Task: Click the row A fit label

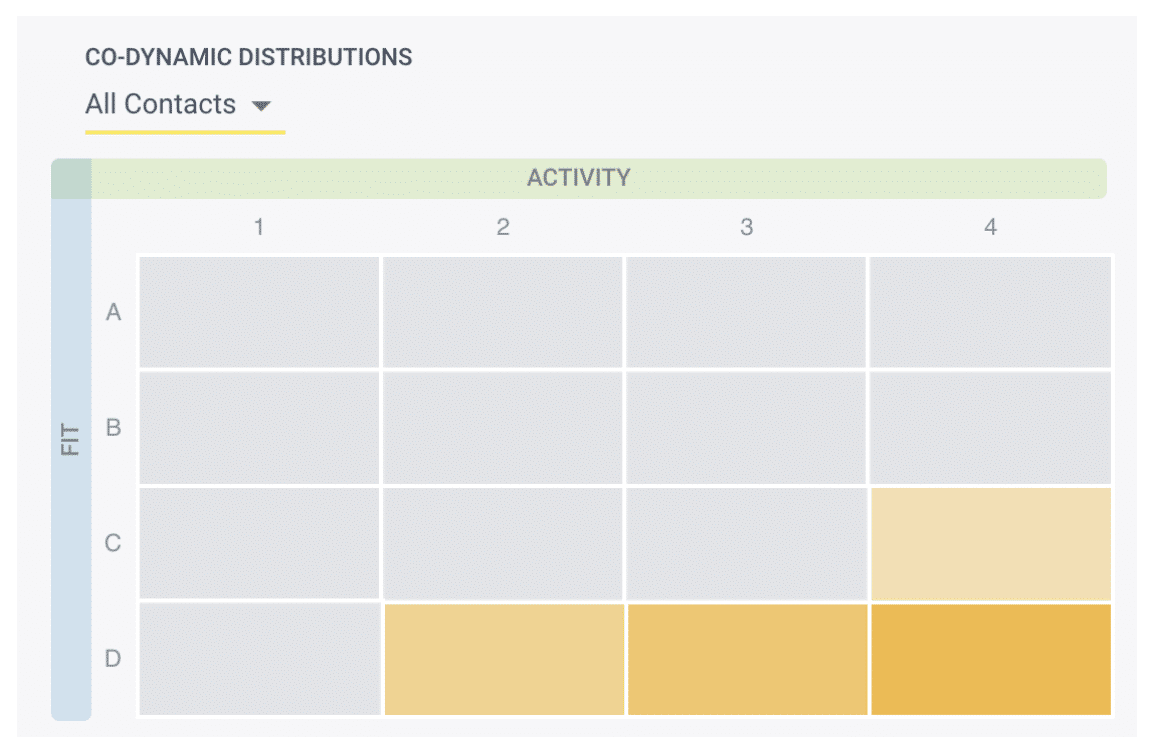Action: [x=113, y=312]
